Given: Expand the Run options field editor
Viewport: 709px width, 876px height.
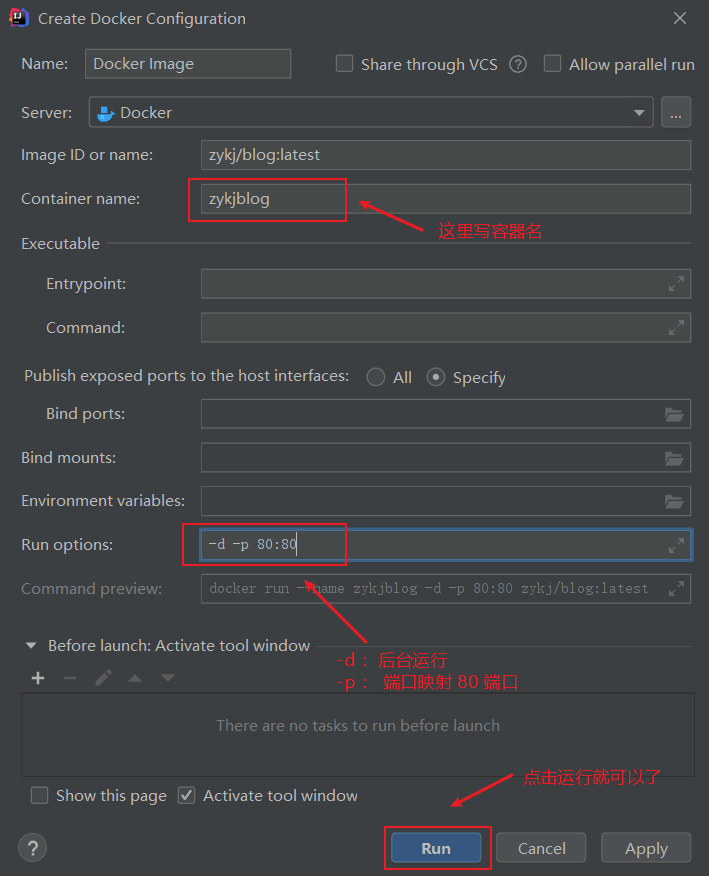Looking at the screenshot, I should click(x=676, y=545).
